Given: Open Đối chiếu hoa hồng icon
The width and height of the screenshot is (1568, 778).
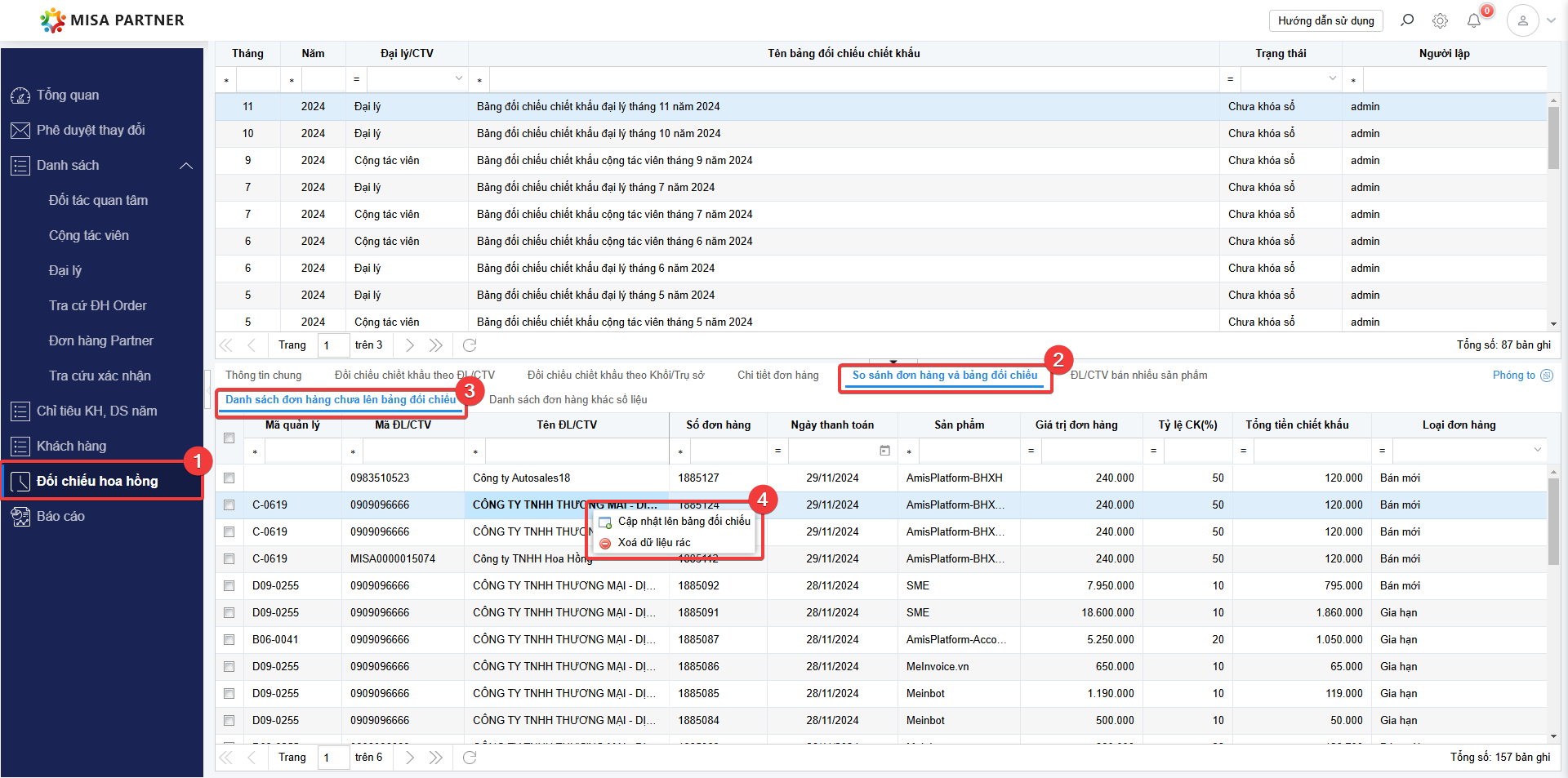Looking at the screenshot, I should pos(20,482).
